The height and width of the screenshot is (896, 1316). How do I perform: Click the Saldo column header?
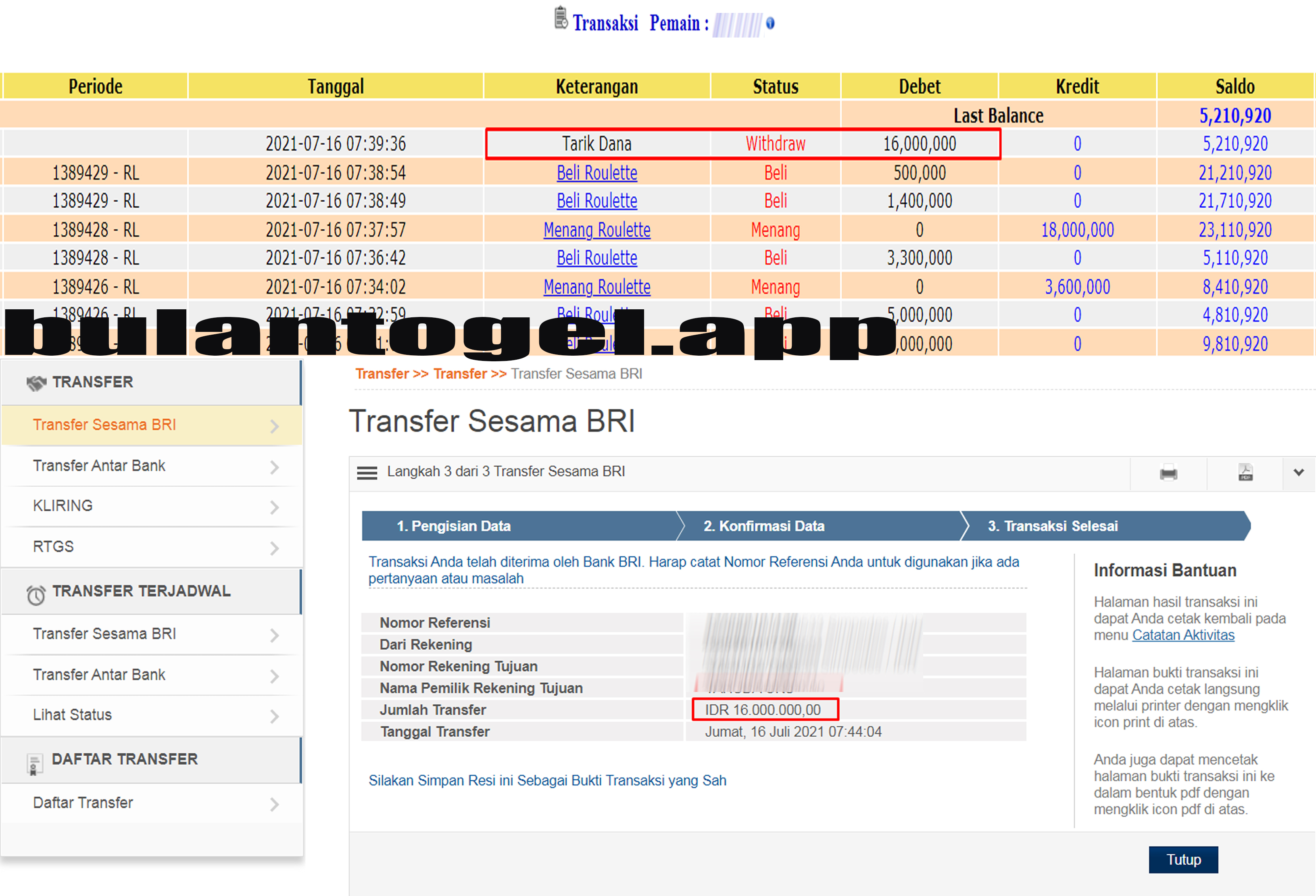(x=1235, y=87)
